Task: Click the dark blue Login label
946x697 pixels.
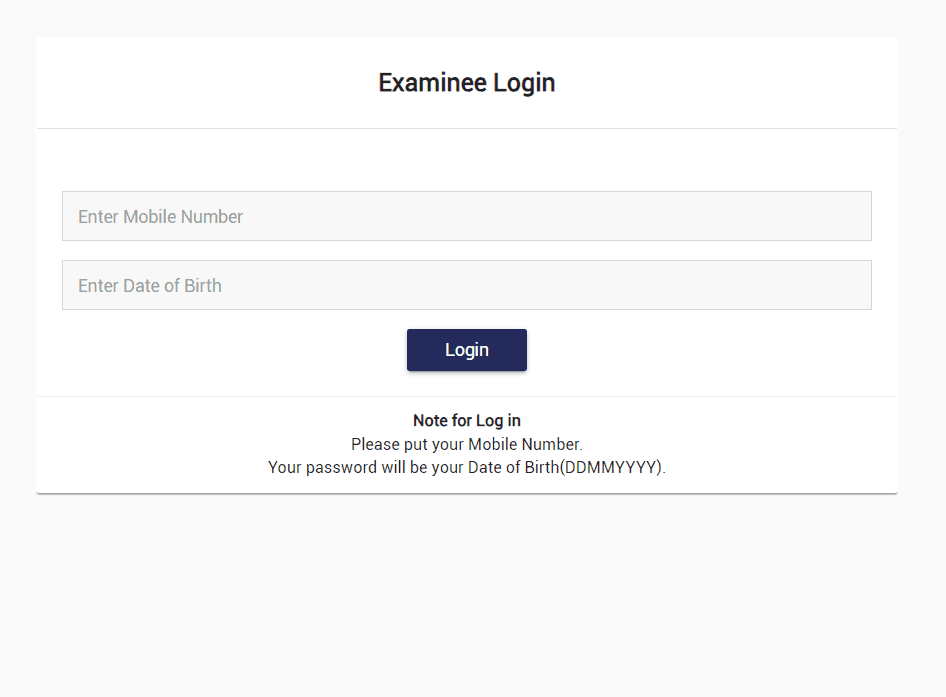Action: (467, 350)
